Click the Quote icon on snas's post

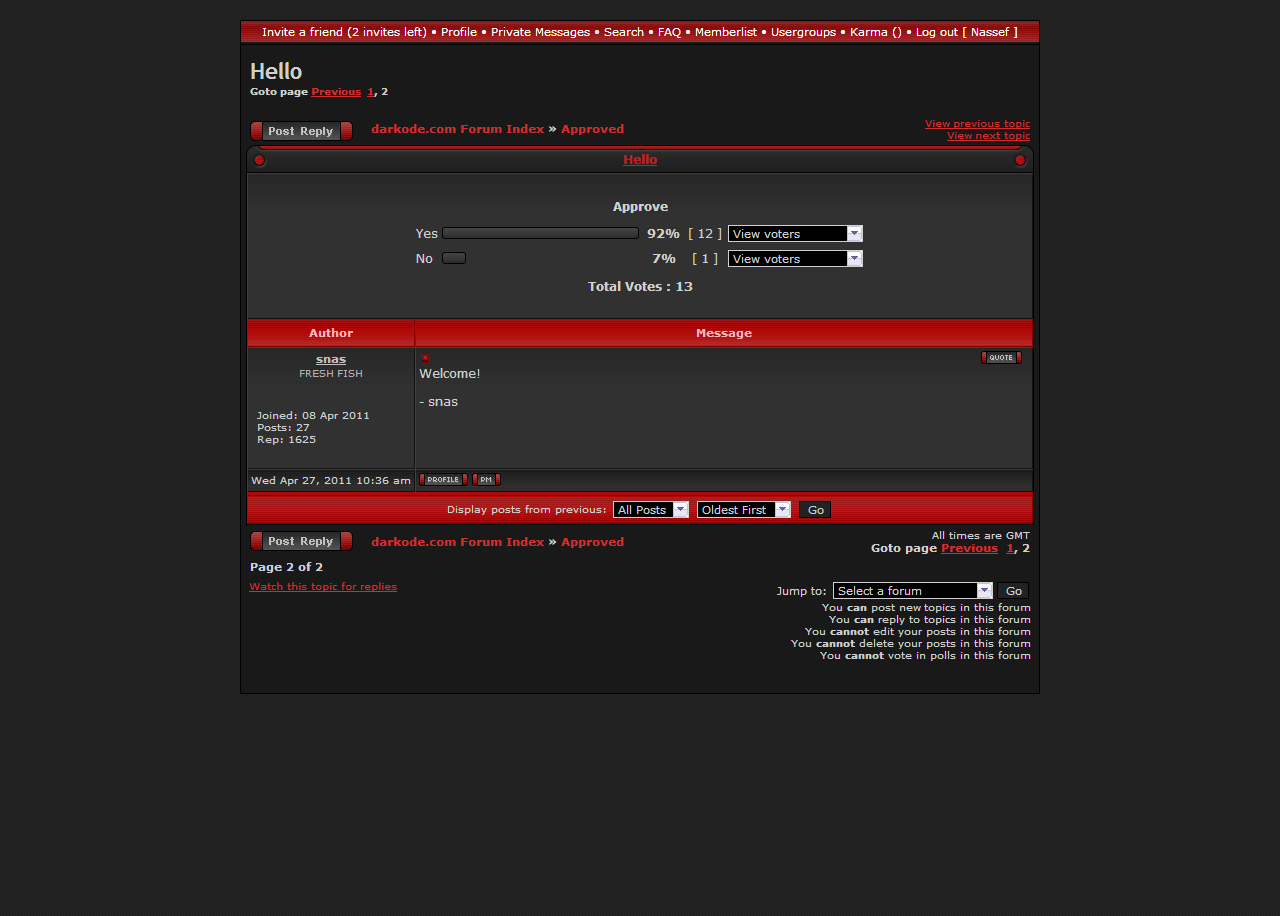pyautogui.click(x=1001, y=358)
